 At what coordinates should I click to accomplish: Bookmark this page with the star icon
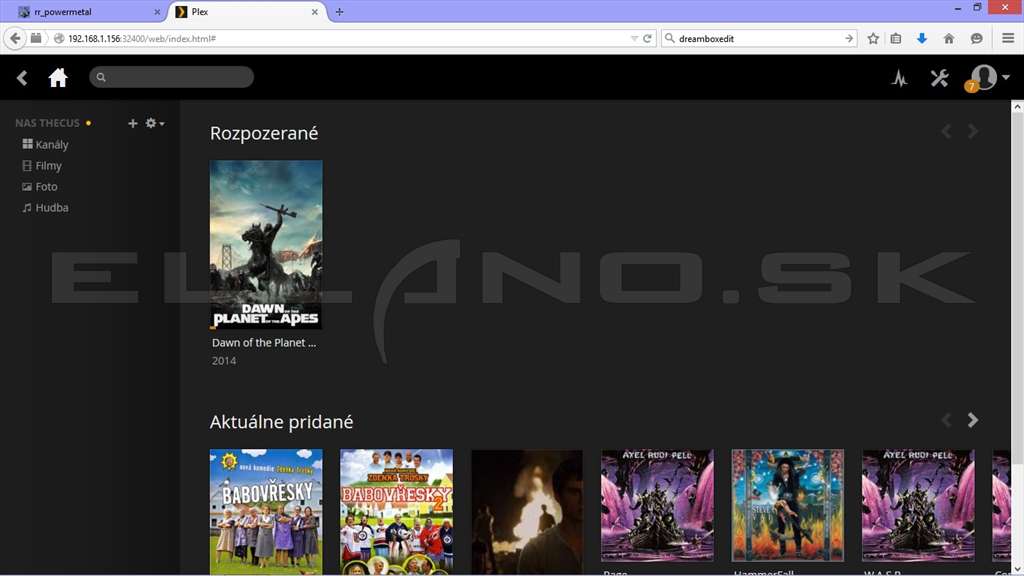(872, 39)
